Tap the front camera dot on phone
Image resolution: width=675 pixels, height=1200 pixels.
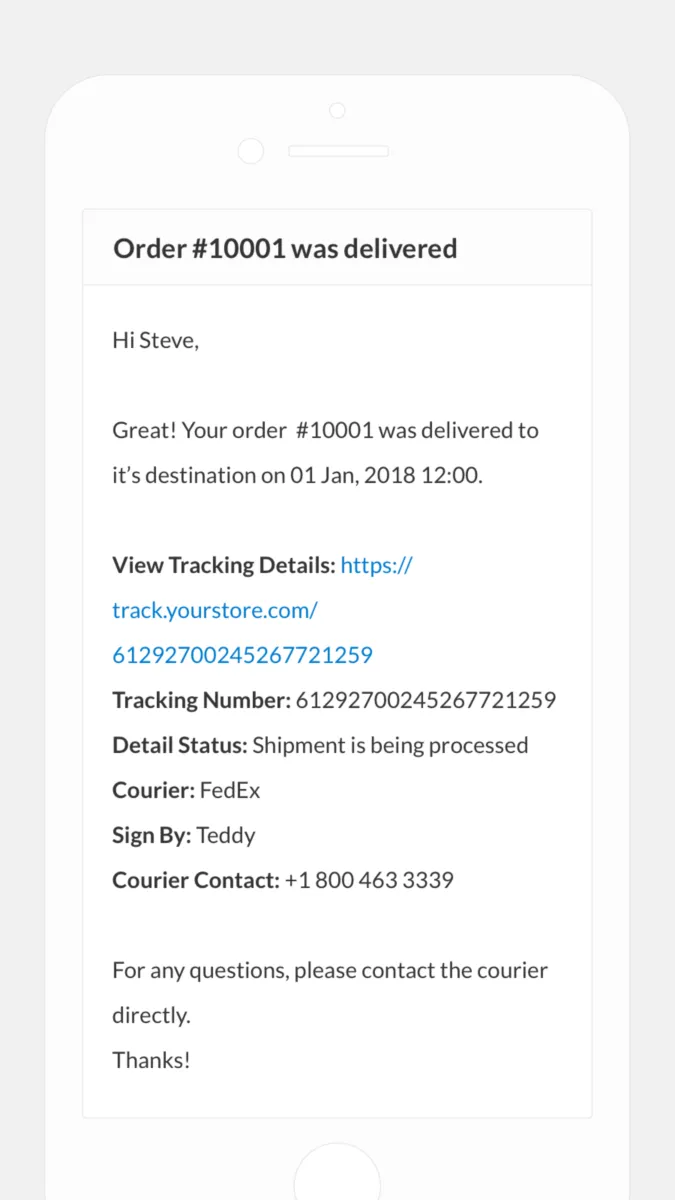(337, 110)
